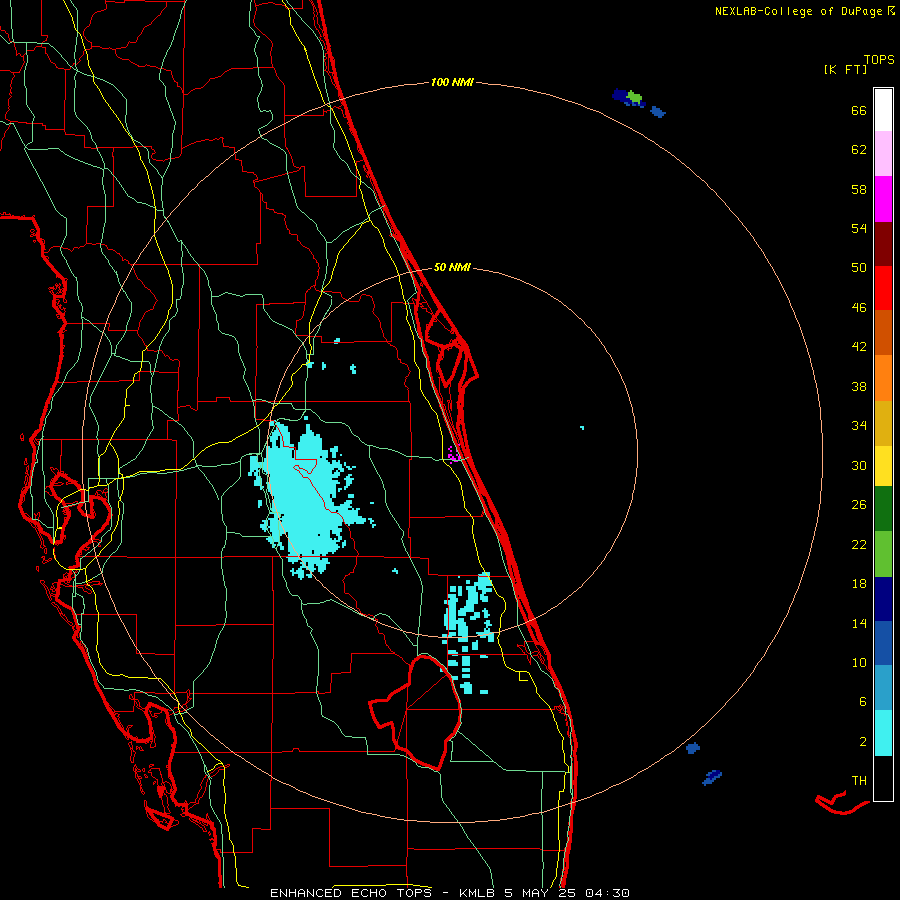Click the magenta echo at the radar site
Screen dimensions: 900x900
(453, 453)
